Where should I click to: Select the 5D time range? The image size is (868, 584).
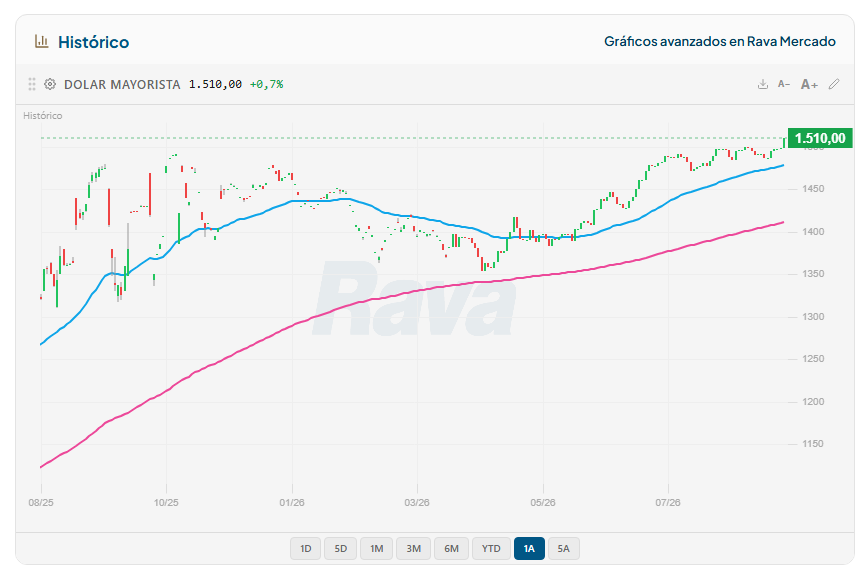tap(340, 549)
